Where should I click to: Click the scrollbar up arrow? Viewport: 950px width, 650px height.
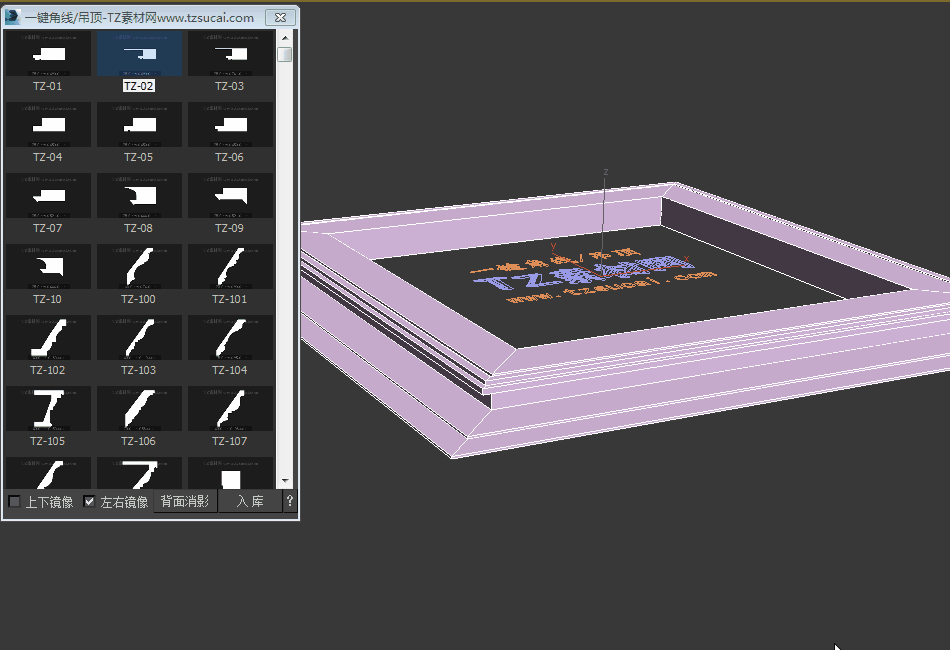(x=285, y=38)
